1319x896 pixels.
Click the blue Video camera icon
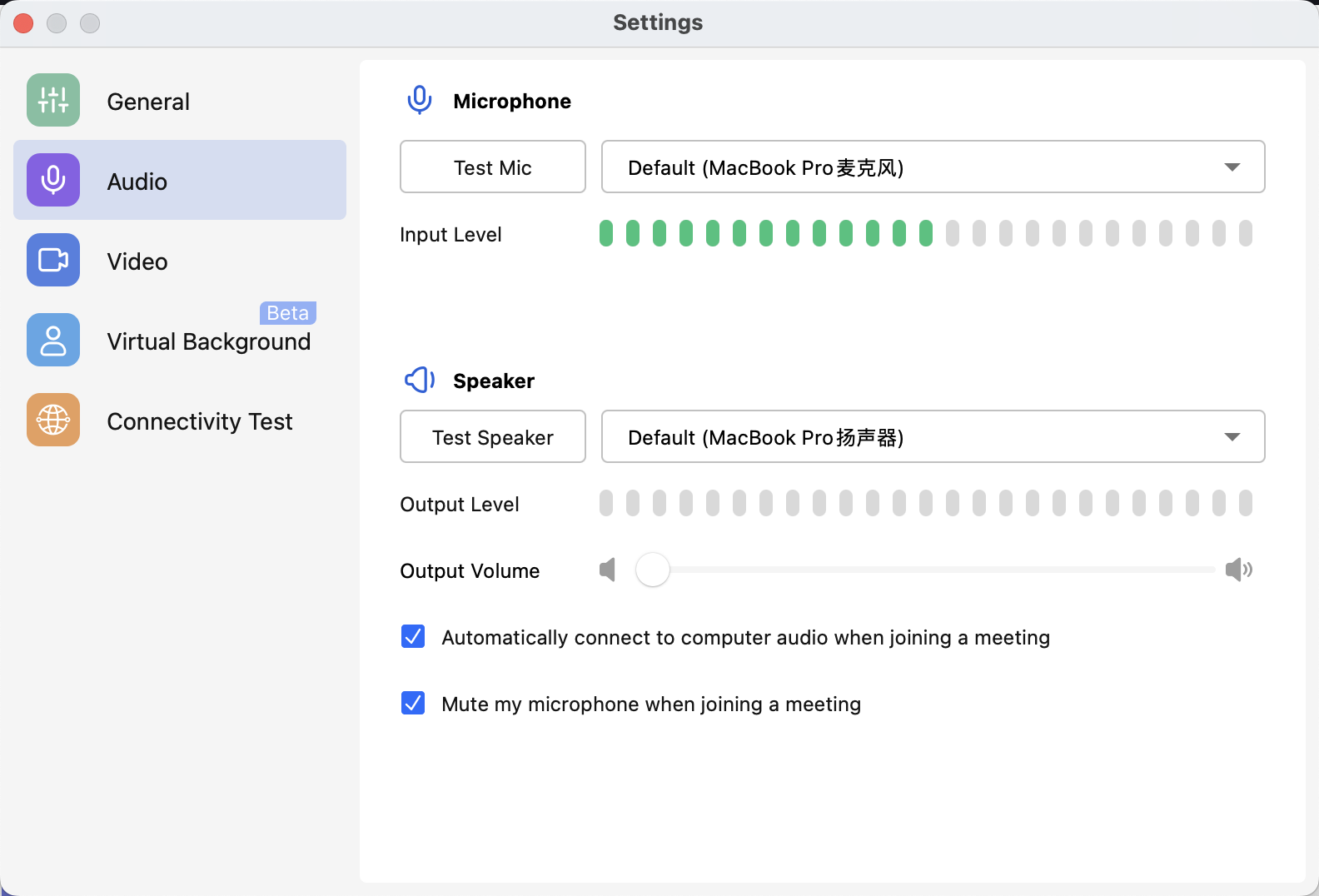coord(53,260)
